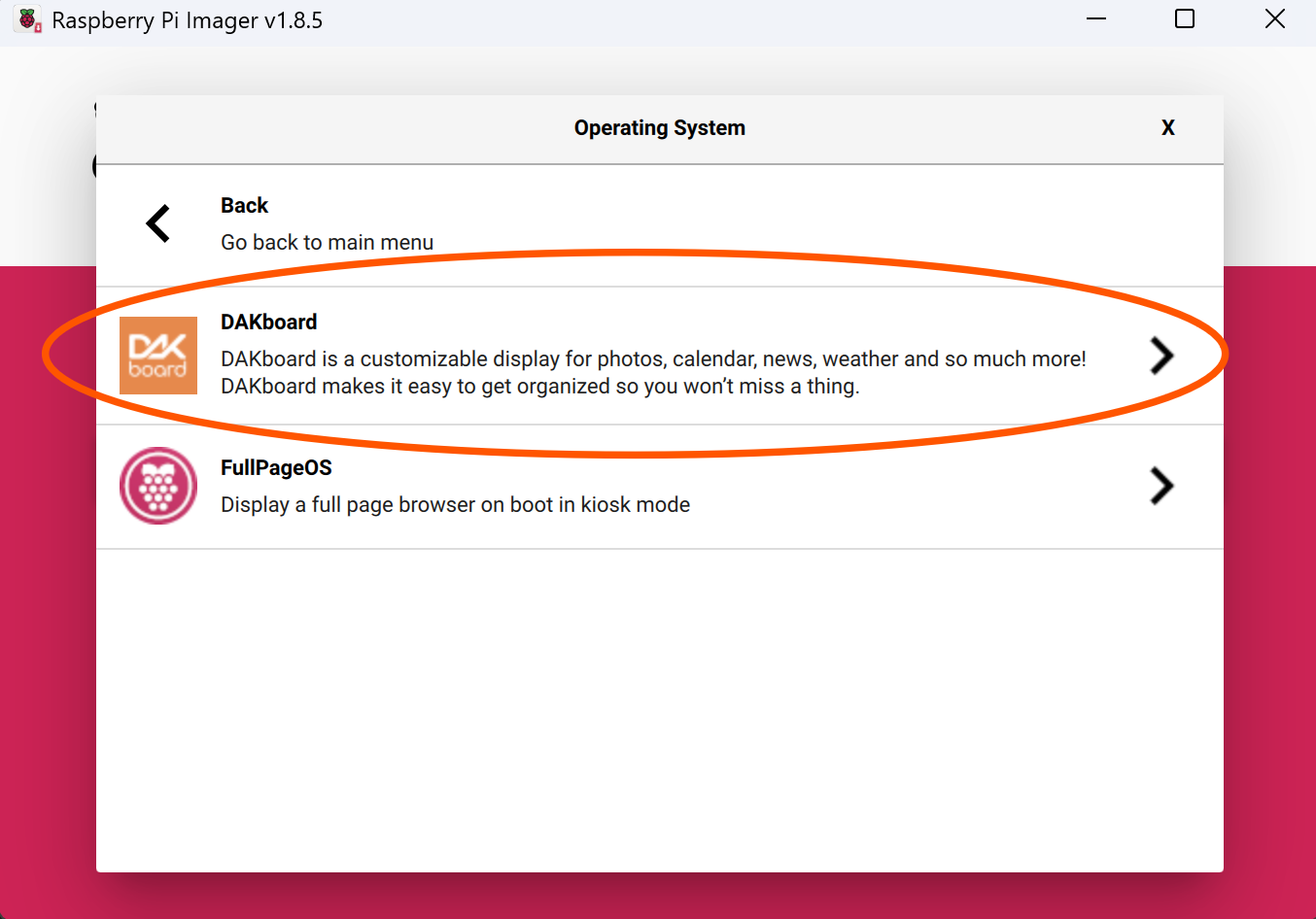Click the FullPageOS raspberry logo icon
Viewport: 1316px width, 919px height.
[x=158, y=486]
